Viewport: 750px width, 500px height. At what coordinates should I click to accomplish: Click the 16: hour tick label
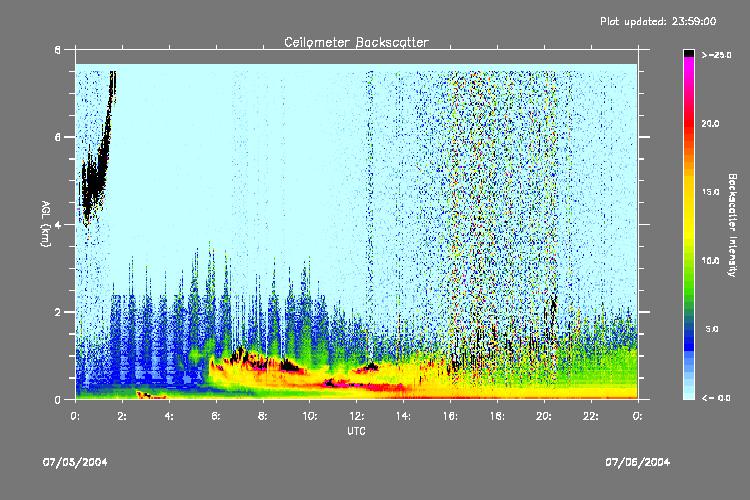coord(450,416)
